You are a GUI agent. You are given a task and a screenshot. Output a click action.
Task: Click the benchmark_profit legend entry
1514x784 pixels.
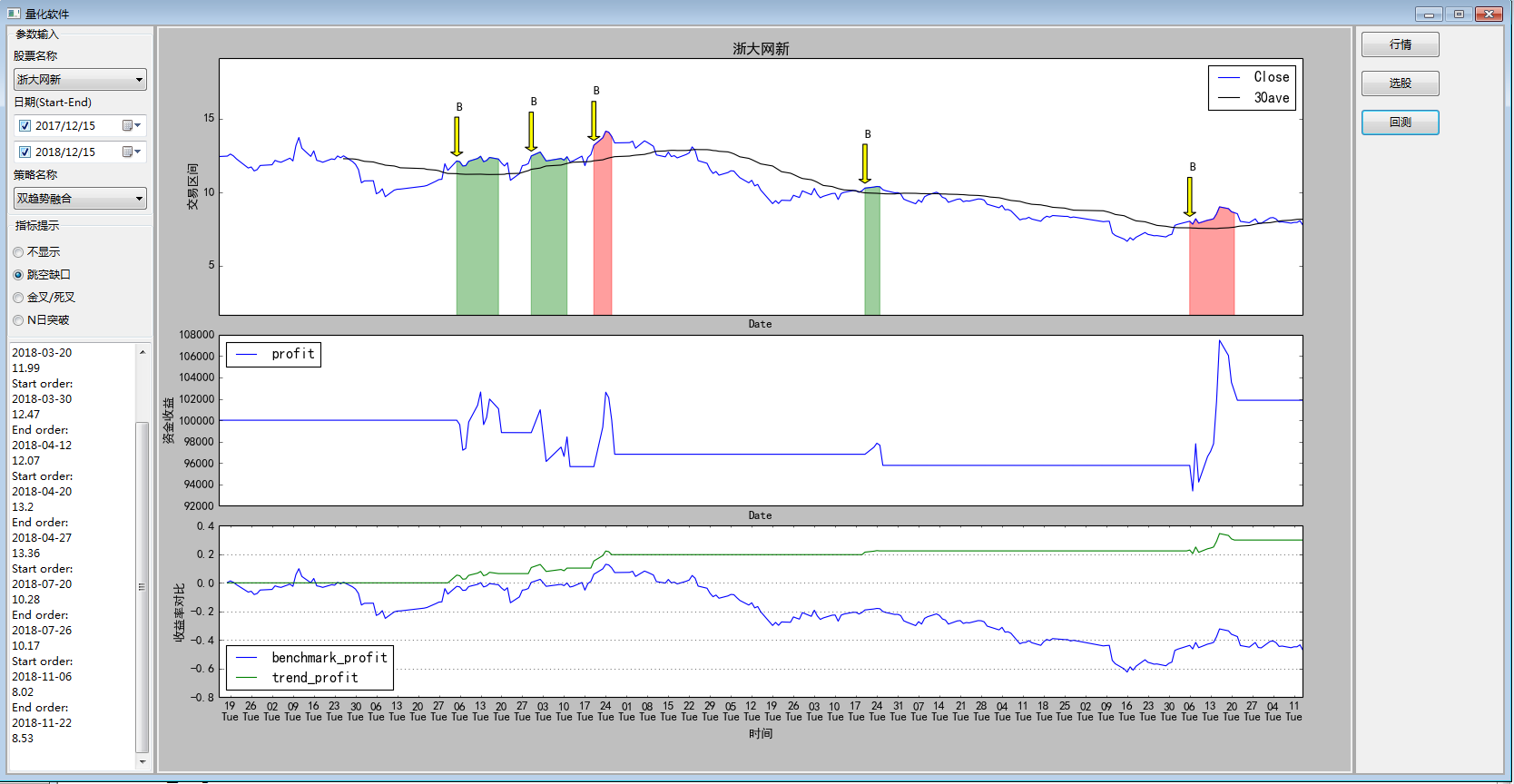(x=311, y=658)
